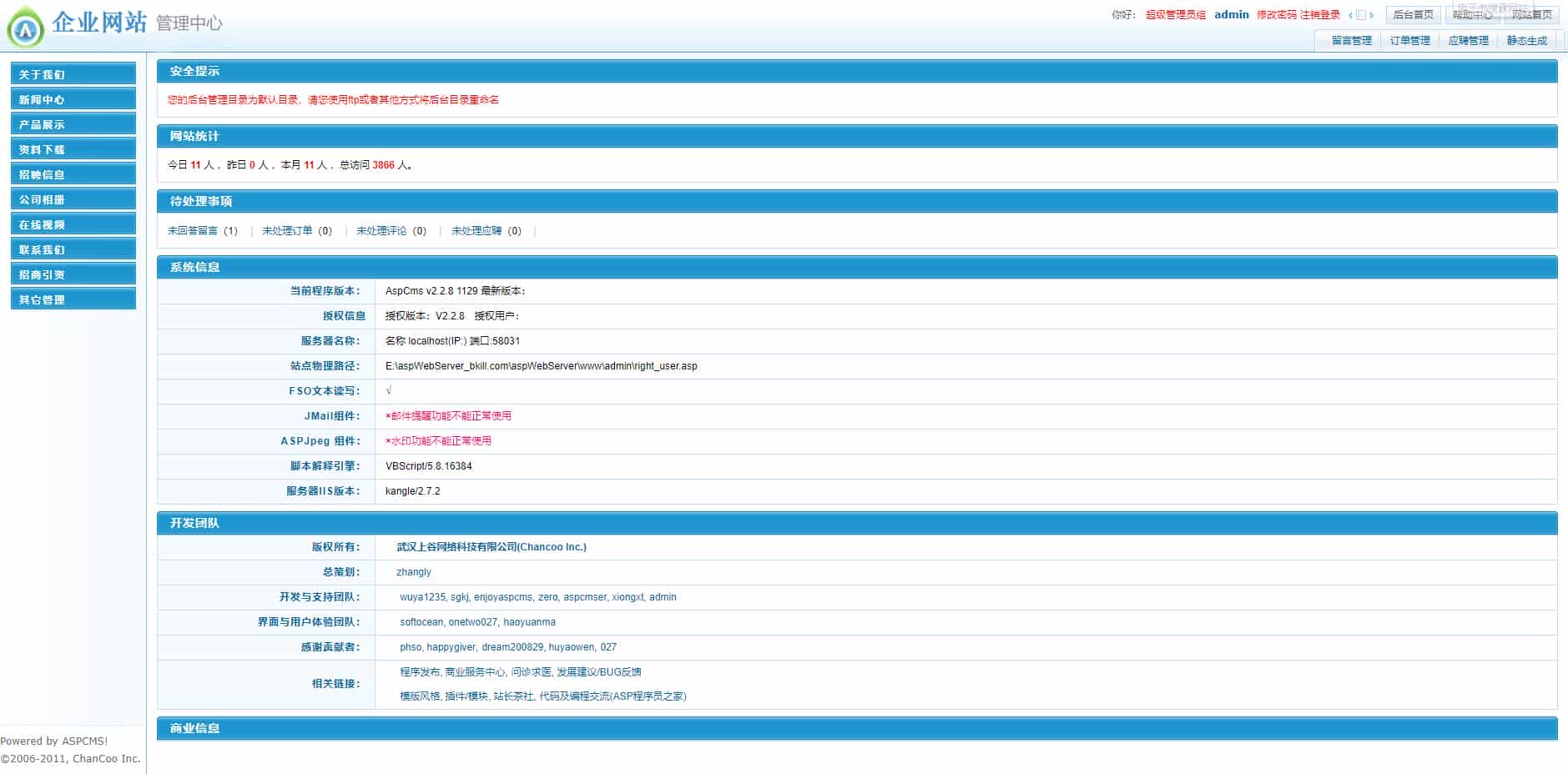Open the 未处理应聘 (0) link
1568x774 pixels.
click(x=487, y=231)
